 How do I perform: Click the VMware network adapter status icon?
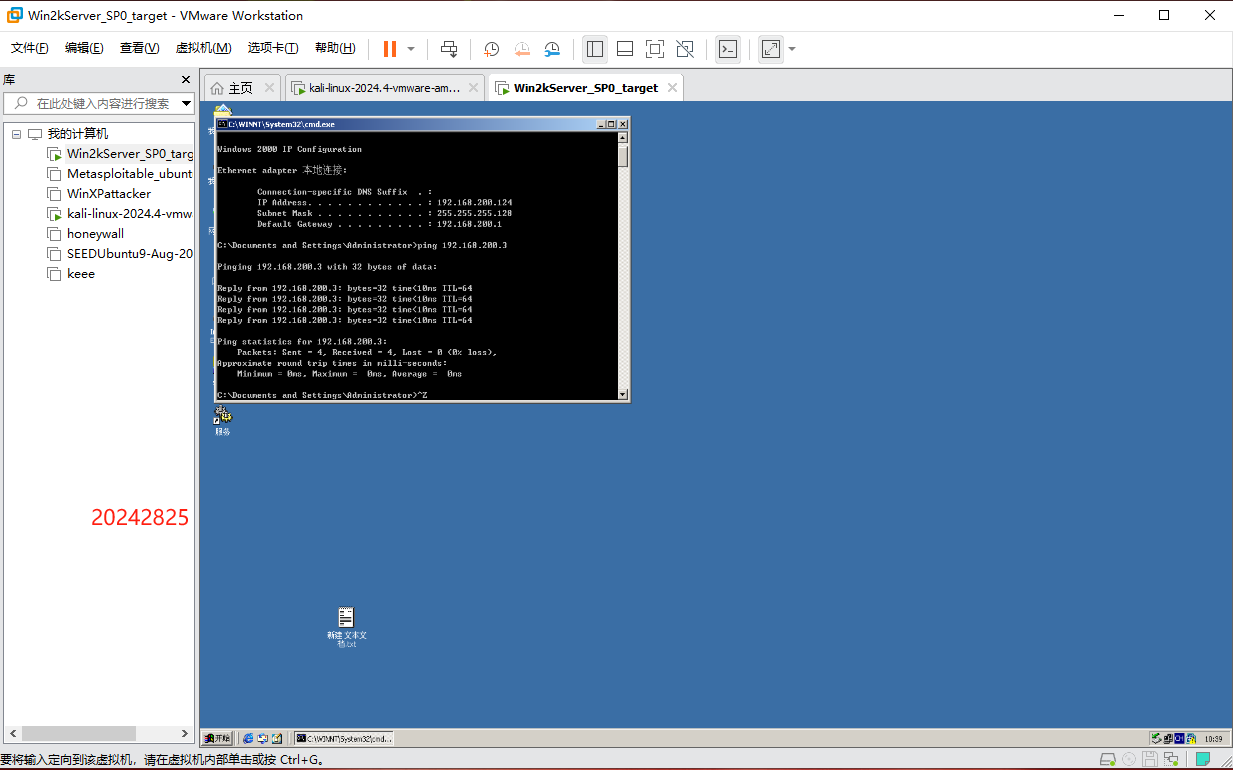(x=1170, y=760)
